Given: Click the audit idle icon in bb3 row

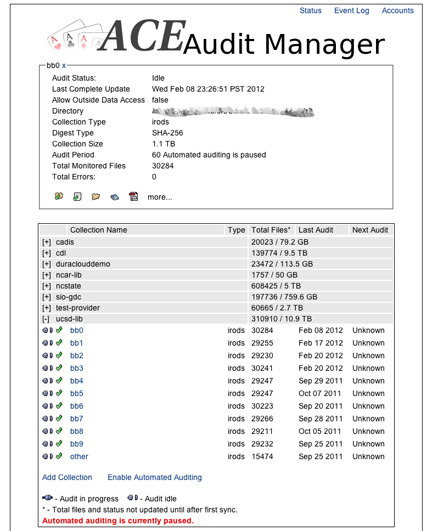Looking at the screenshot, I should pos(48,368).
